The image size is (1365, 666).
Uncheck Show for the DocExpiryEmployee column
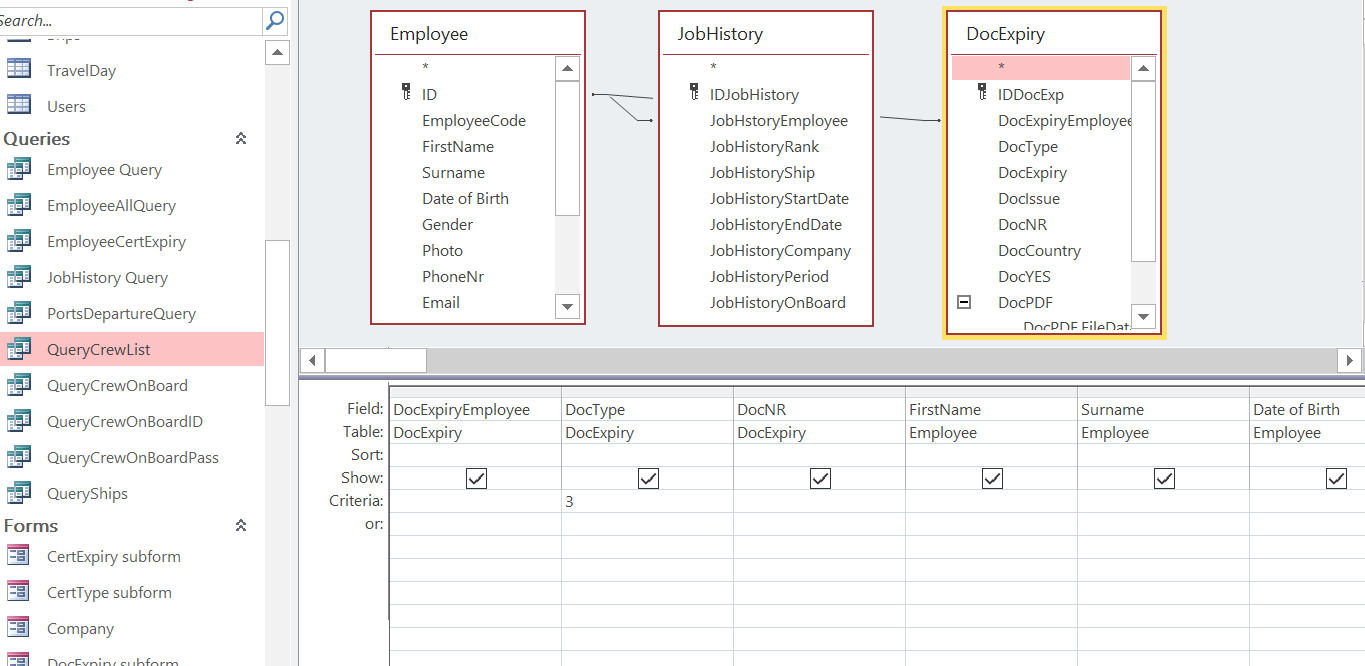tap(476, 479)
